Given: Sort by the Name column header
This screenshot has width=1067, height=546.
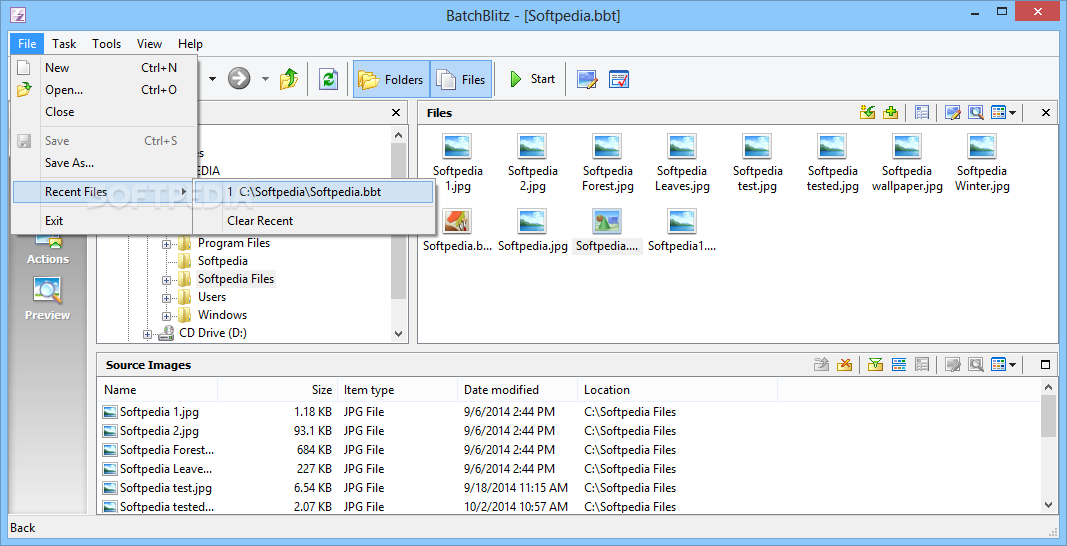Looking at the screenshot, I should point(158,390).
